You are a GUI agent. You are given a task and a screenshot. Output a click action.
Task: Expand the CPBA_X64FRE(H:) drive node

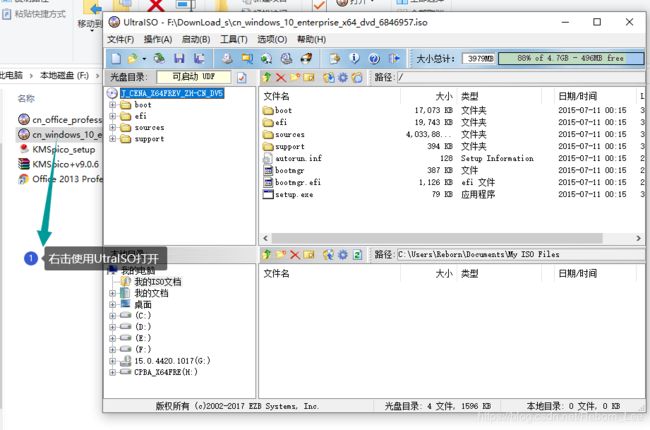112,372
